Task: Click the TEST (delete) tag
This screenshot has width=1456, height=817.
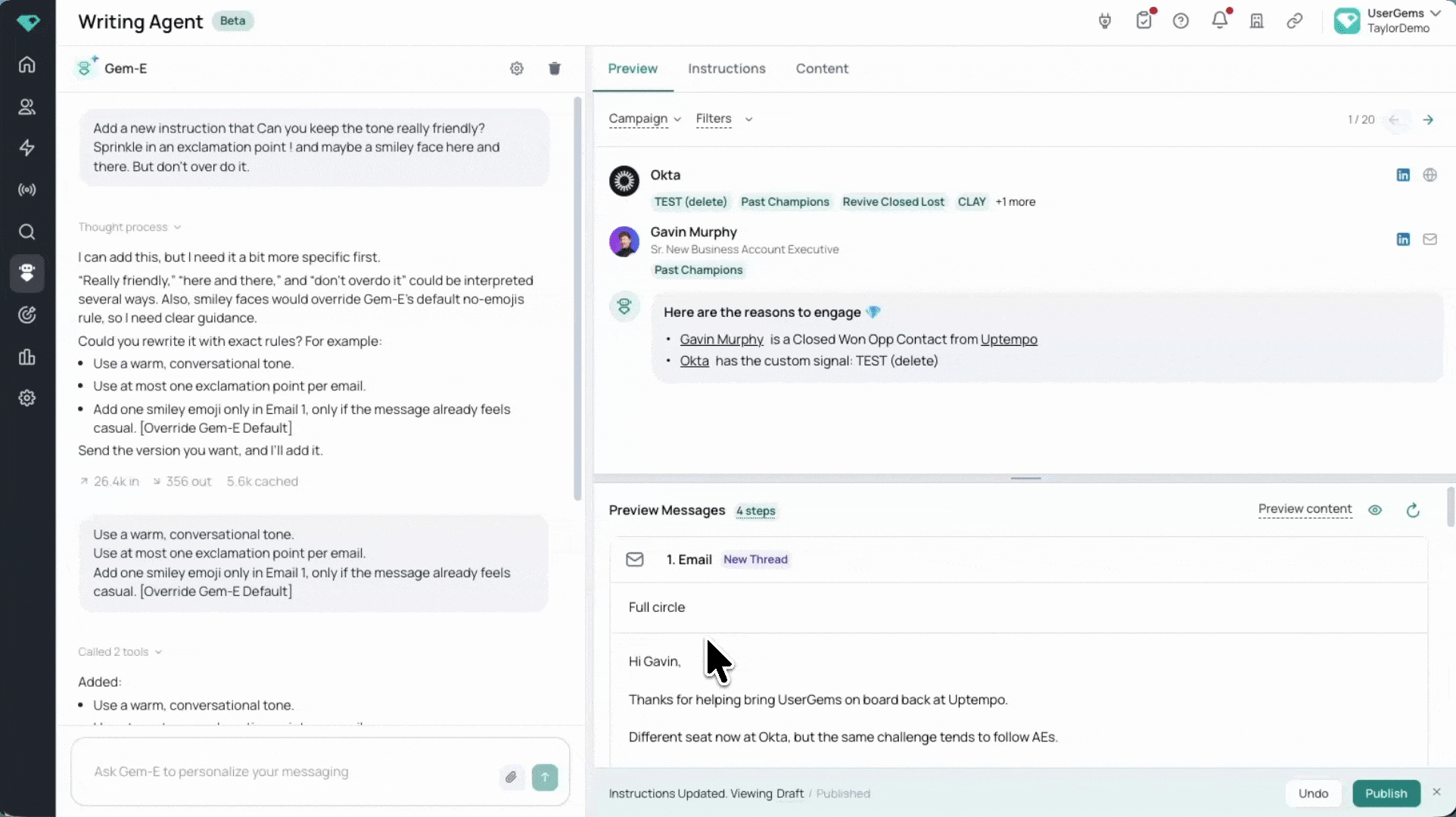Action: (690, 202)
